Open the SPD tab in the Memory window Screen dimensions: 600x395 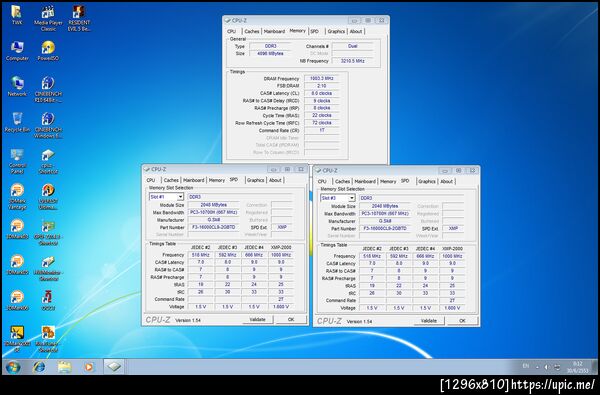click(x=315, y=31)
